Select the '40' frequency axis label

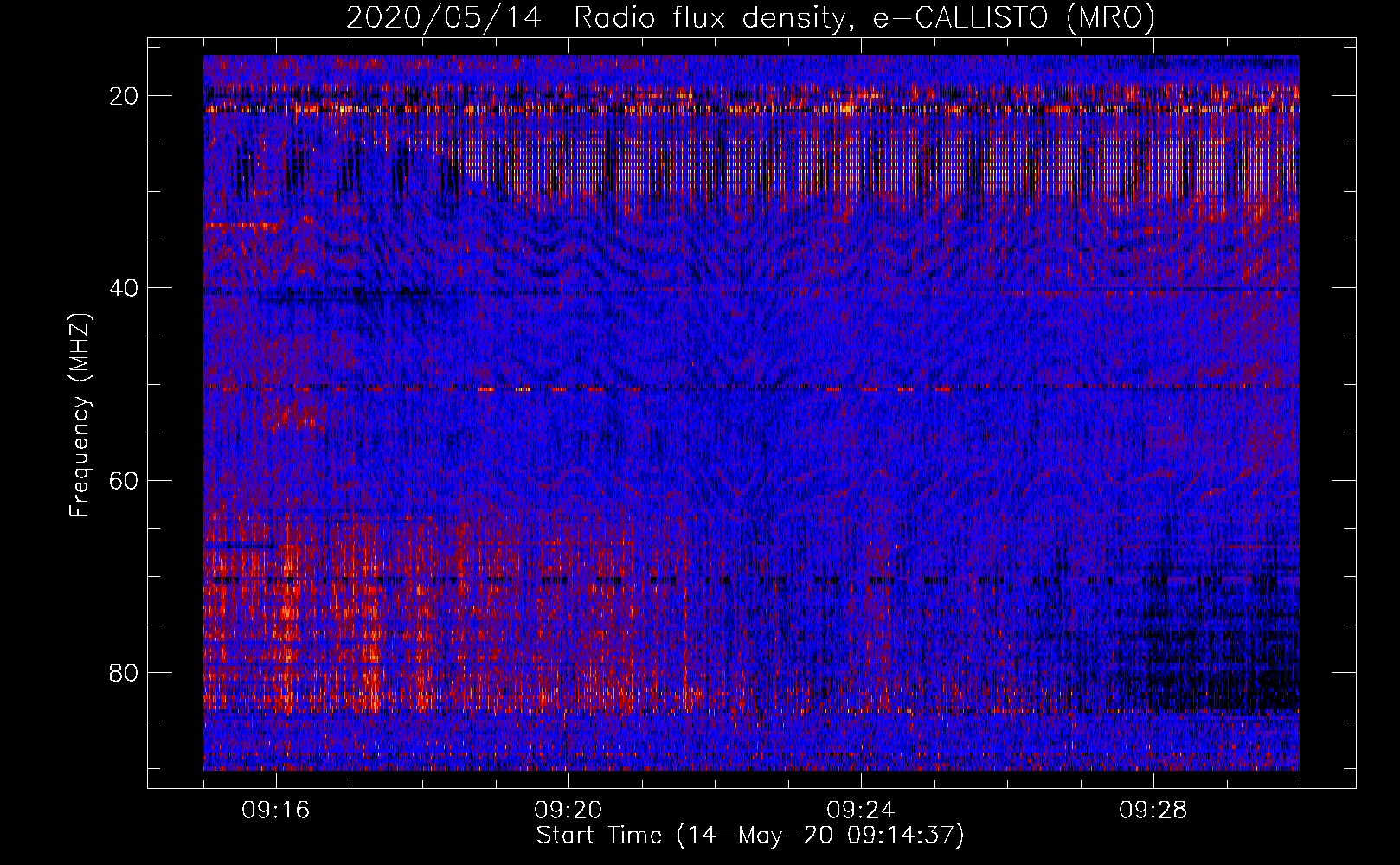[125, 288]
